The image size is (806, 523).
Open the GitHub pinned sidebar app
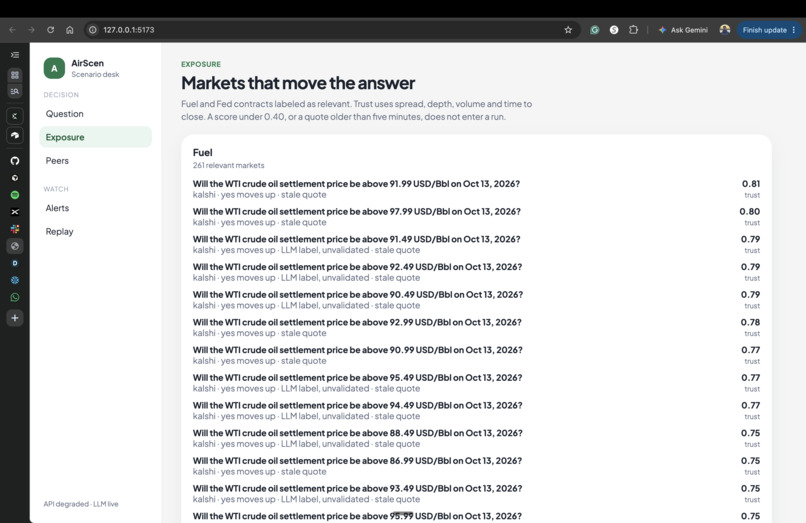tap(15, 160)
